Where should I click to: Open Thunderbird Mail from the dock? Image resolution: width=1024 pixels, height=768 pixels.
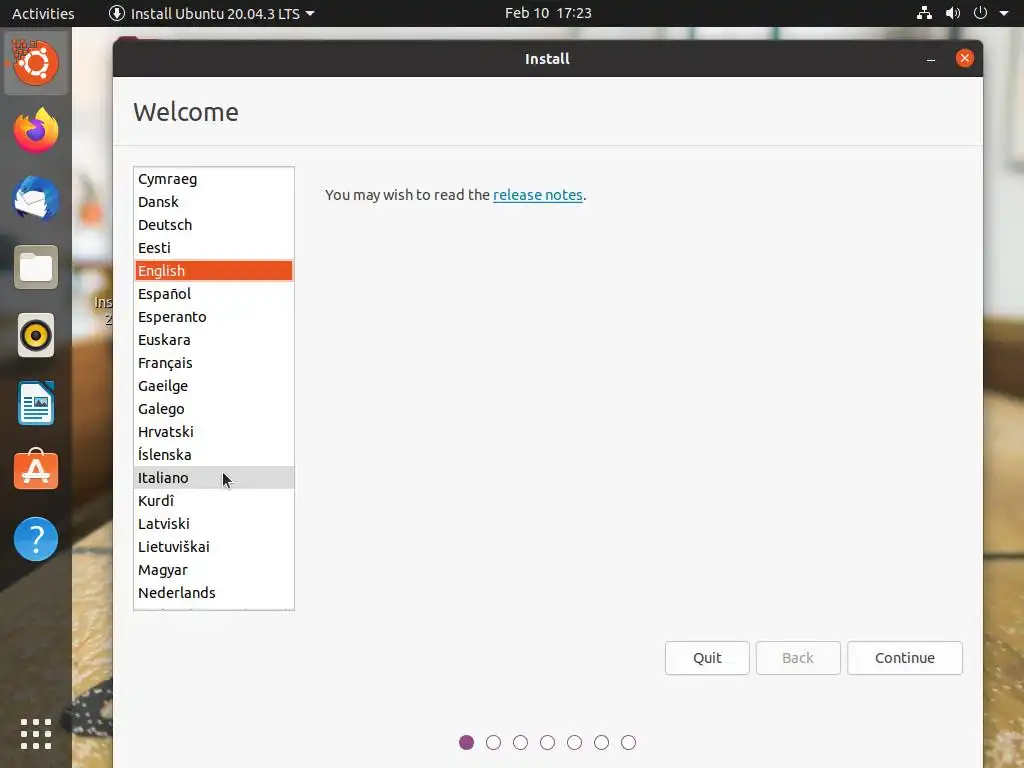pos(35,199)
